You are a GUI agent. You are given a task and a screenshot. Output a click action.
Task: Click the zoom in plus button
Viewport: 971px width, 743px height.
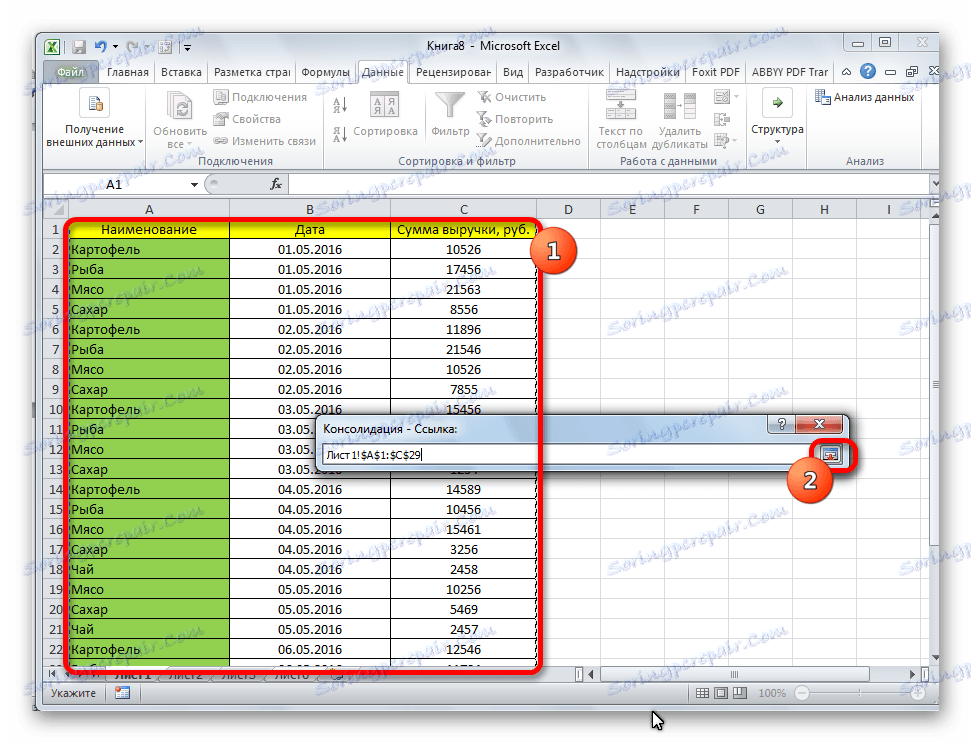coord(918,693)
